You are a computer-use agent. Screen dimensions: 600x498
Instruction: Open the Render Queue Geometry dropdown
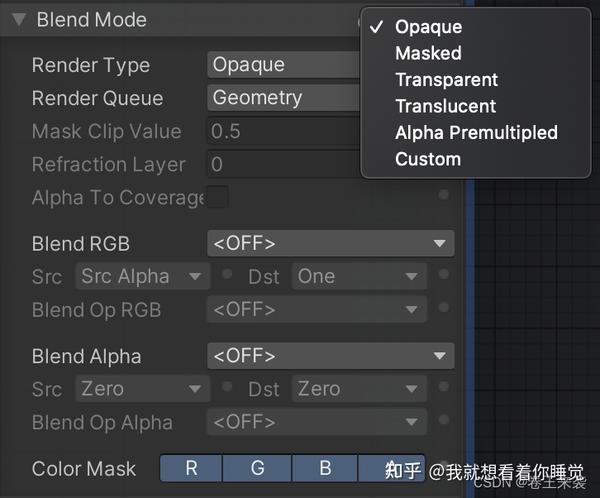pyautogui.click(x=284, y=98)
